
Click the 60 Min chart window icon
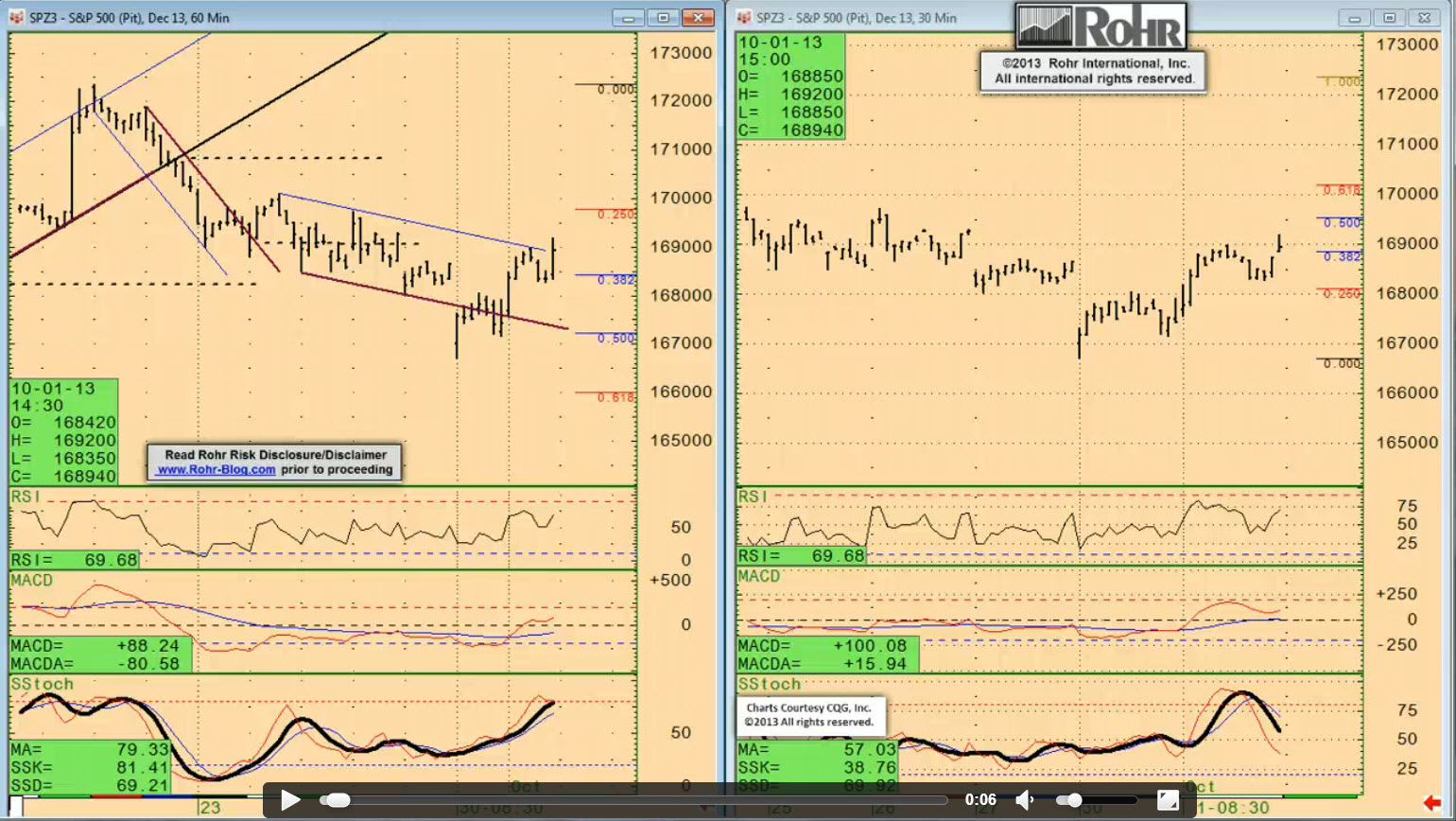[17, 17]
